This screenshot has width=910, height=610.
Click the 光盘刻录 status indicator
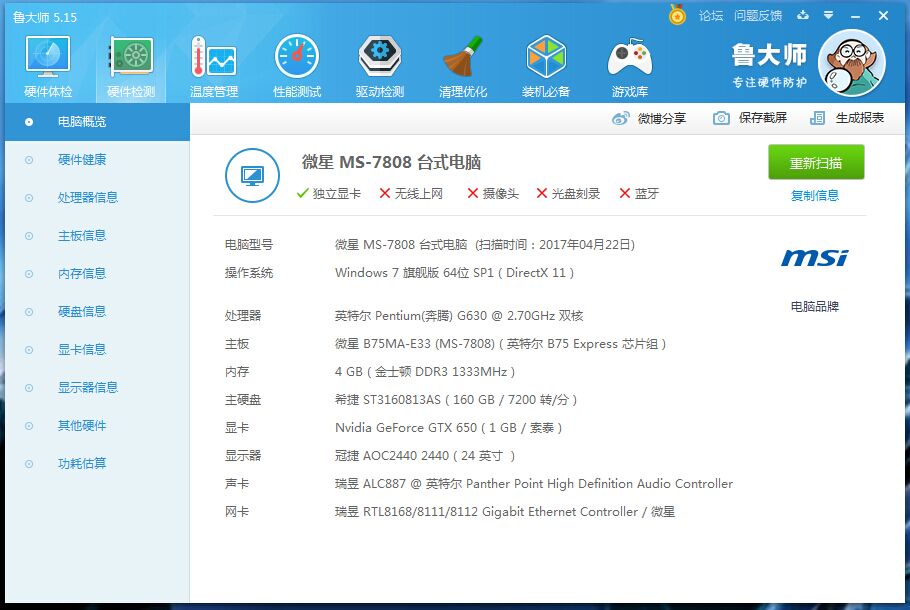point(568,193)
